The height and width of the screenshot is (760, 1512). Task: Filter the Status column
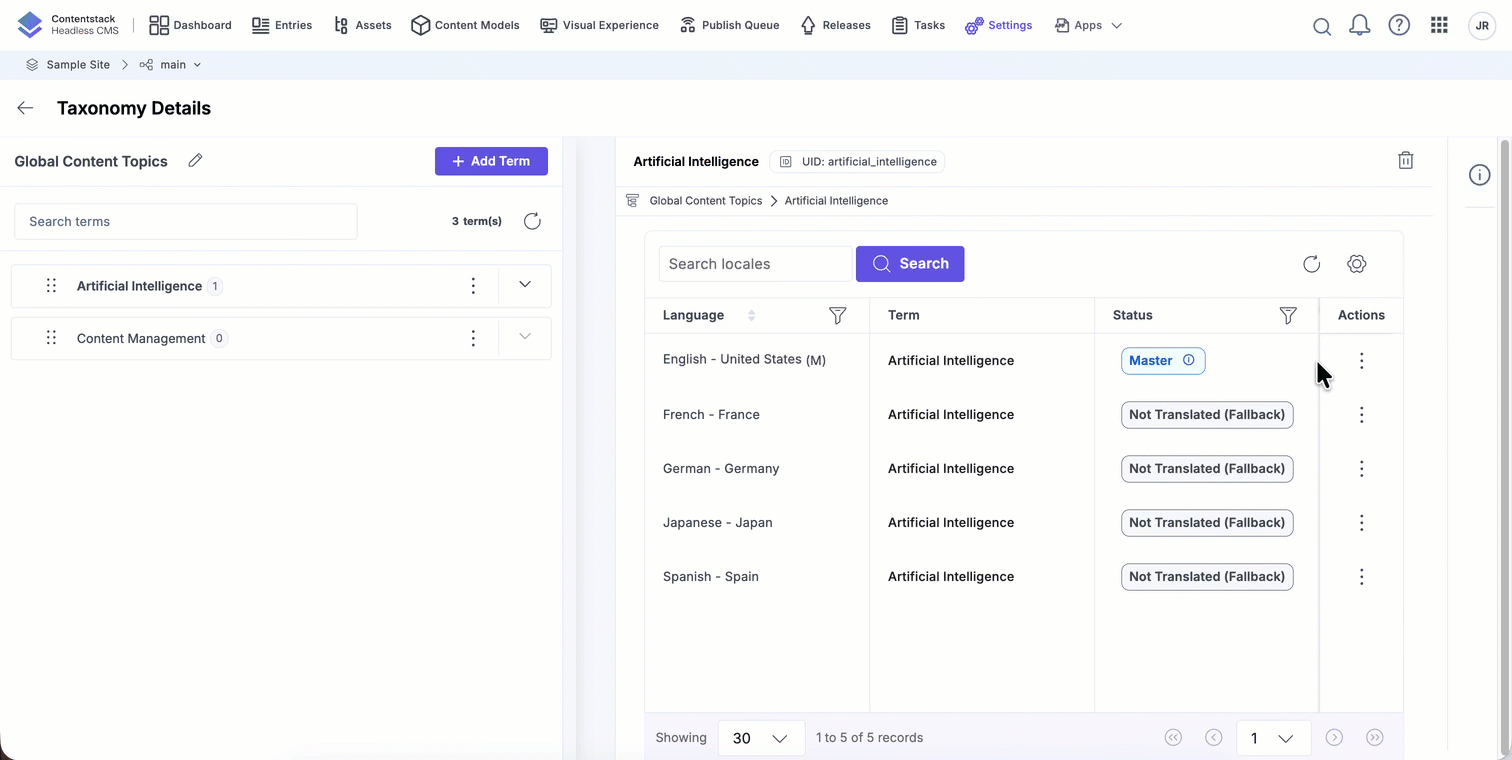click(x=1288, y=315)
